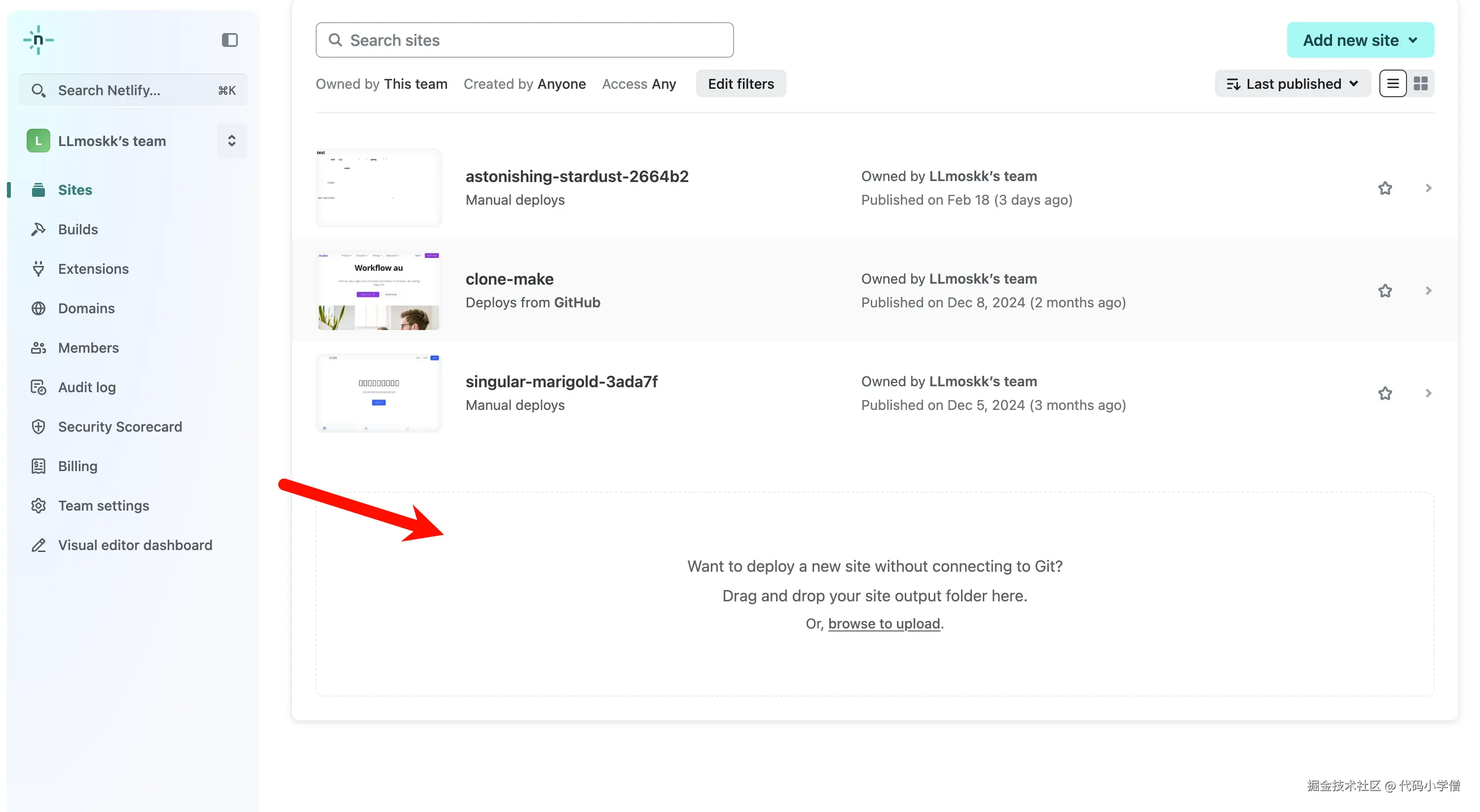Open the Last published sort dropdown
This screenshot has width=1480, height=812.
pos(1293,84)
